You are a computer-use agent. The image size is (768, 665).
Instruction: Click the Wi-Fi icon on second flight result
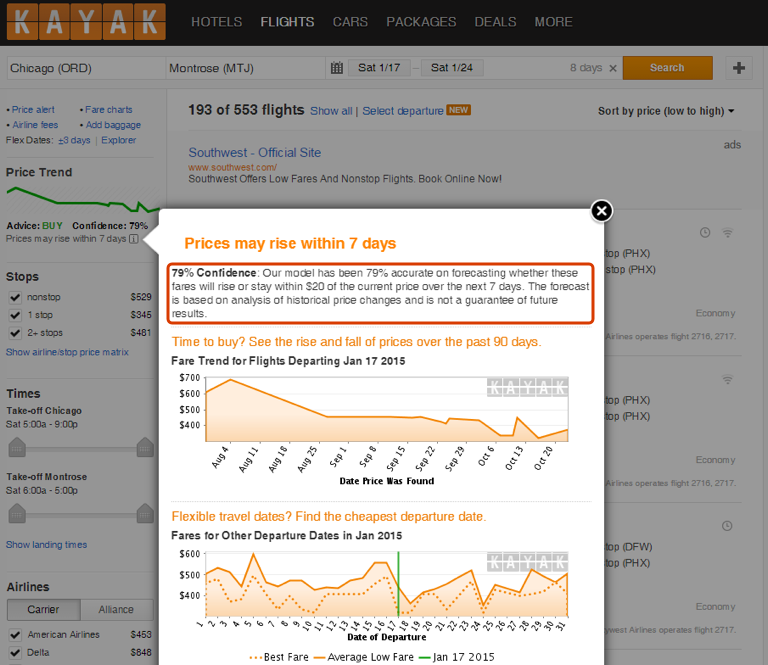728,380
